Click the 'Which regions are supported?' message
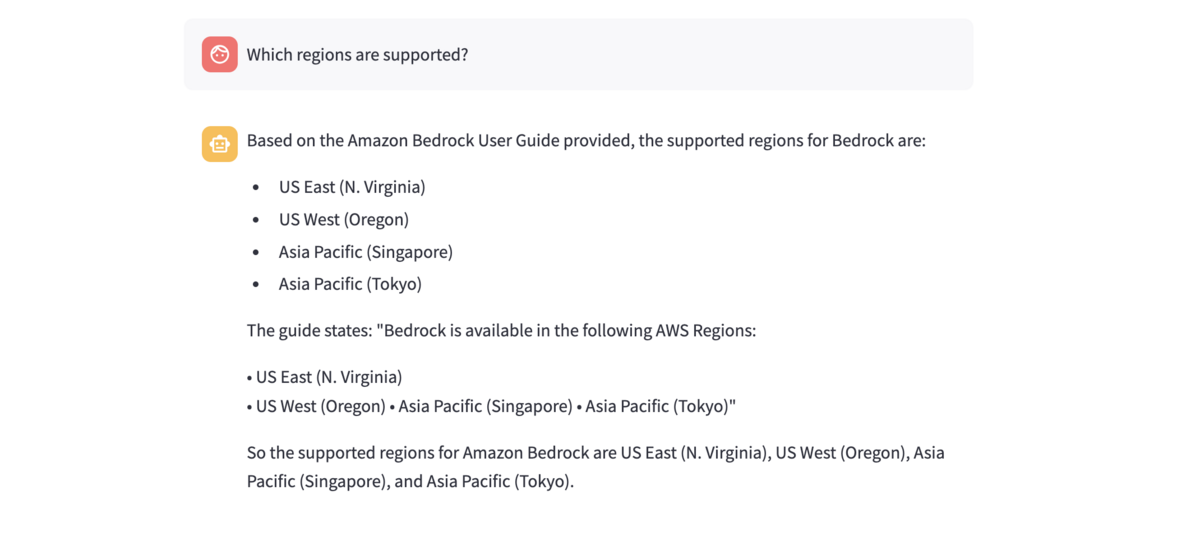 click(x=357, y=54)
